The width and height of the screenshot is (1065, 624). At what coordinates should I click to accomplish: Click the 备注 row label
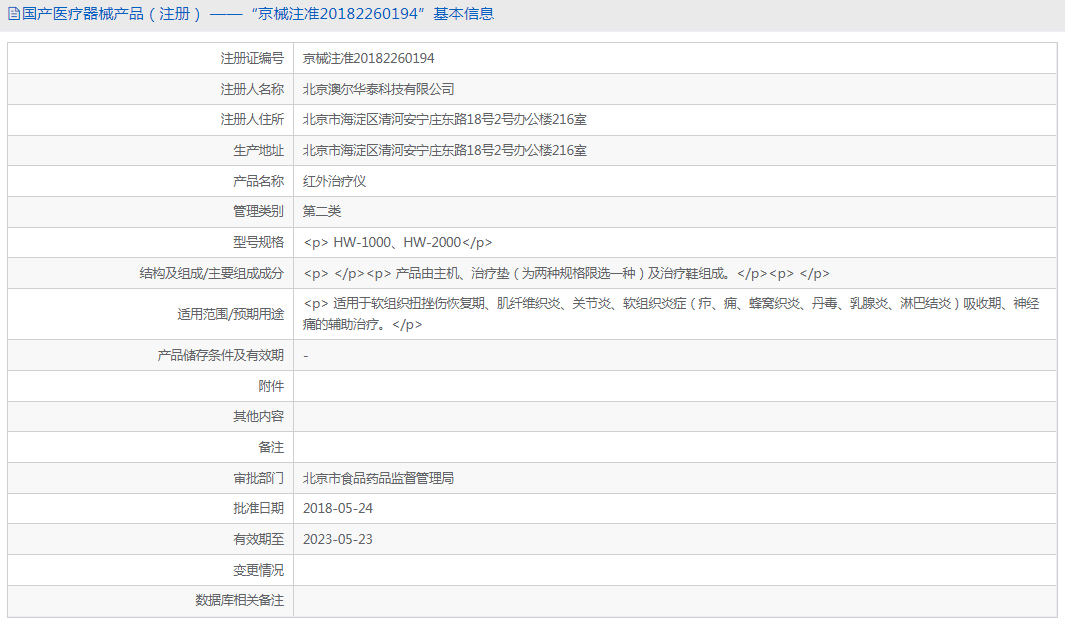pyautogui.click(x=271, y=447)
